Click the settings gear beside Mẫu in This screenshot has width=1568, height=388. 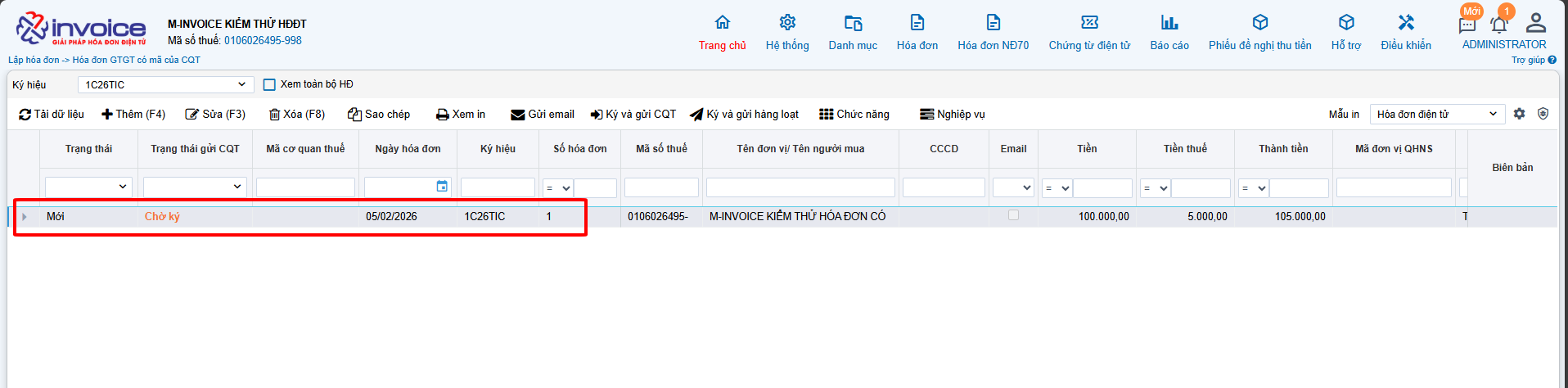(x=1519, y=114)
